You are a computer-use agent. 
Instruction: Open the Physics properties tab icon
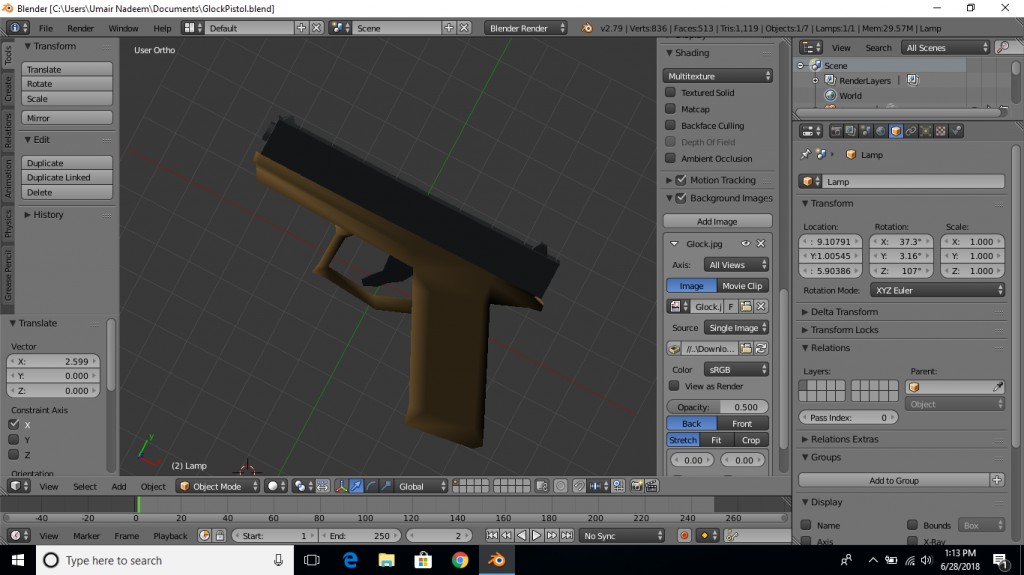point(956,131)
